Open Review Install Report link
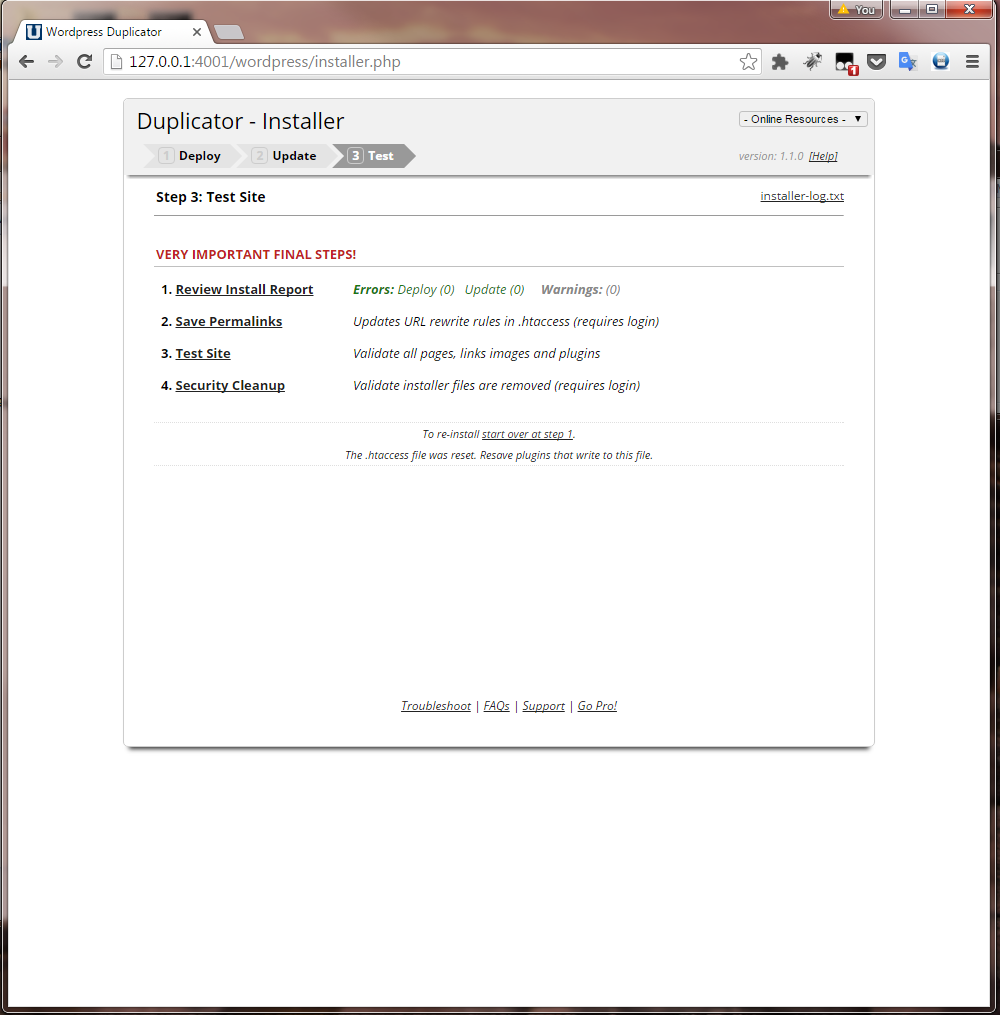 [x=244, y=289]
